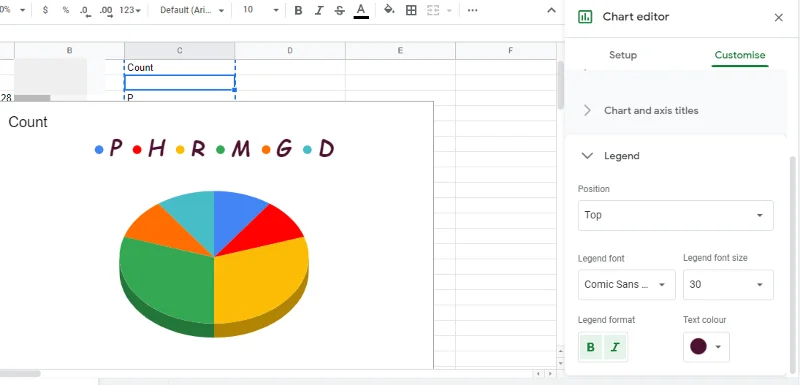Select the yellow pie slice

tap(260, 280)
